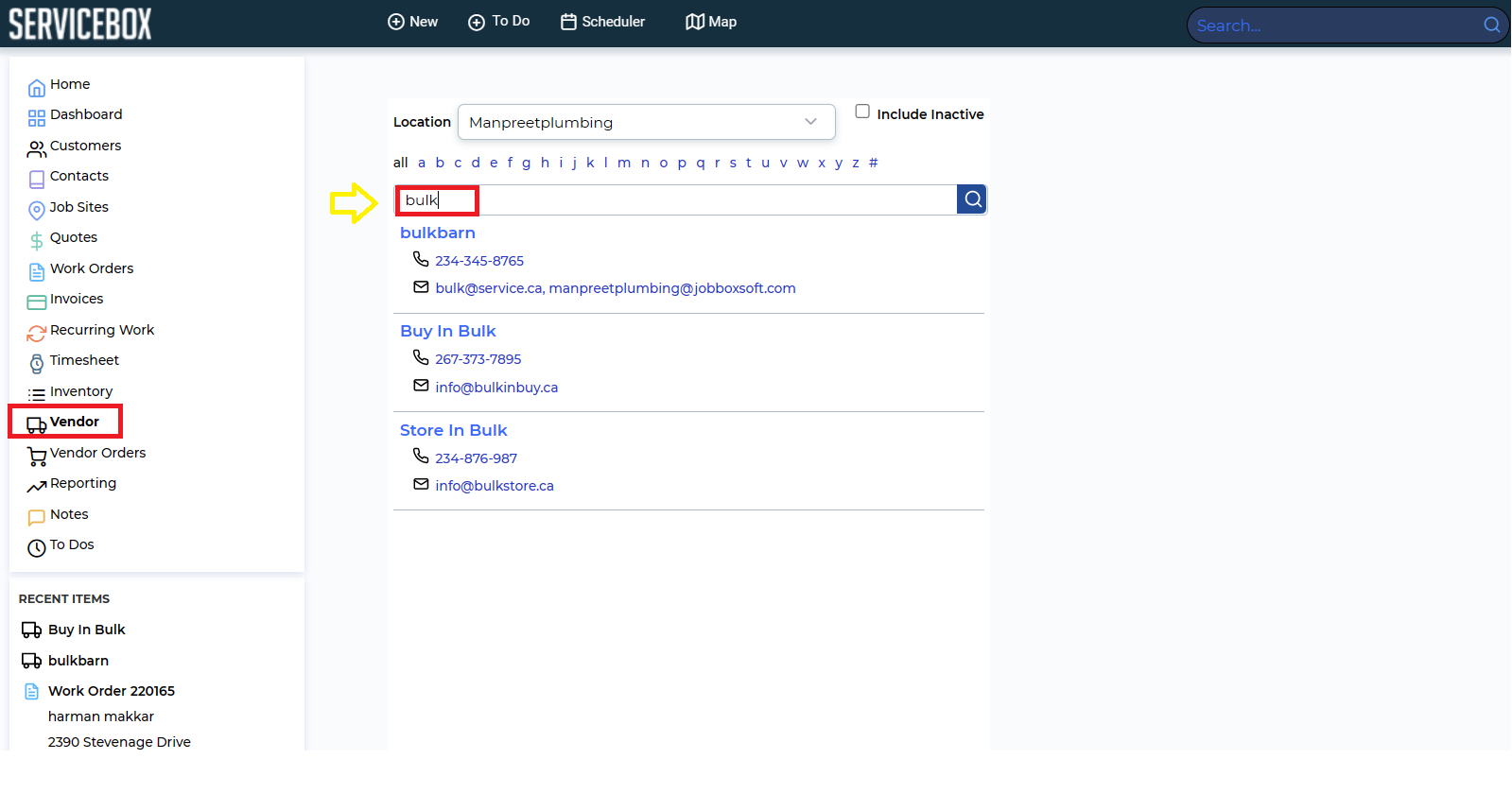Screen dimensions: 1512x794
Task: Click the phone icon under bulkbarn
Action: [x=421, y=259]
